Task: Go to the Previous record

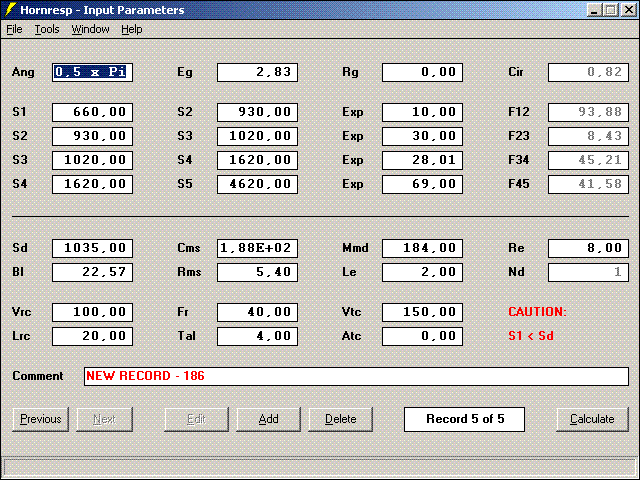Action: click(41, 419)
